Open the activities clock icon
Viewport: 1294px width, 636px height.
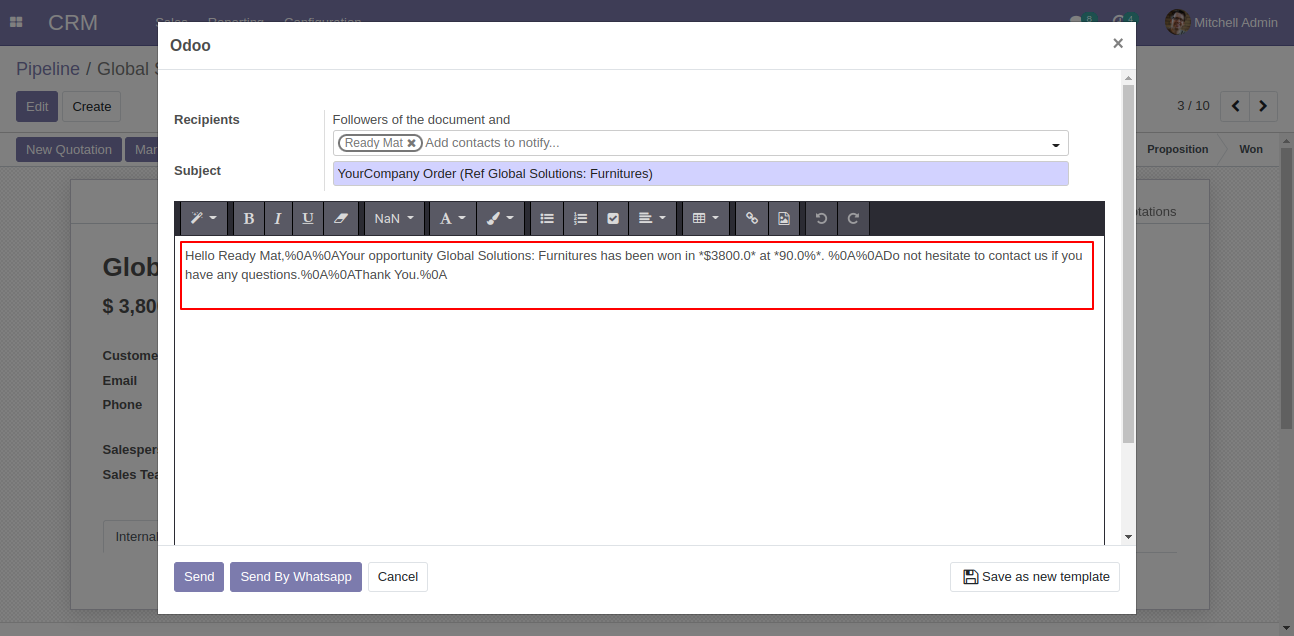[x=1124, y=21]
